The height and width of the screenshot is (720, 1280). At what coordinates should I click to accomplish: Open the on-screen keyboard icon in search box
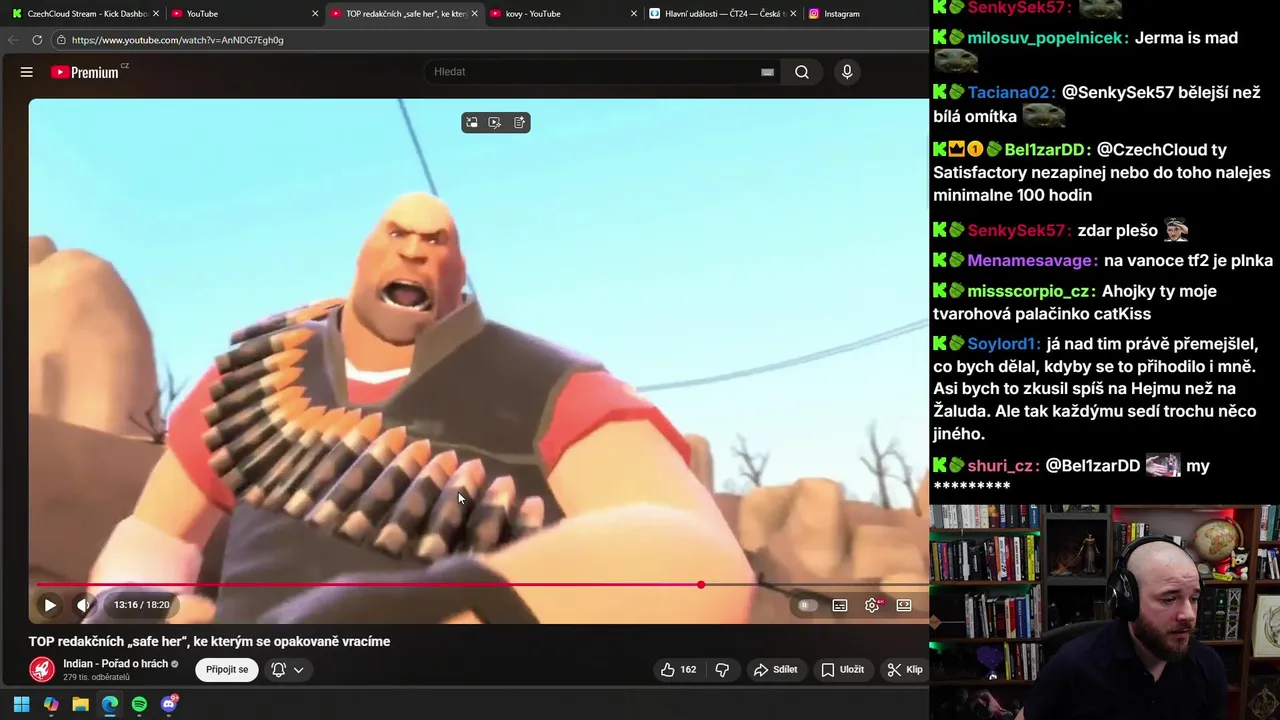767,72
